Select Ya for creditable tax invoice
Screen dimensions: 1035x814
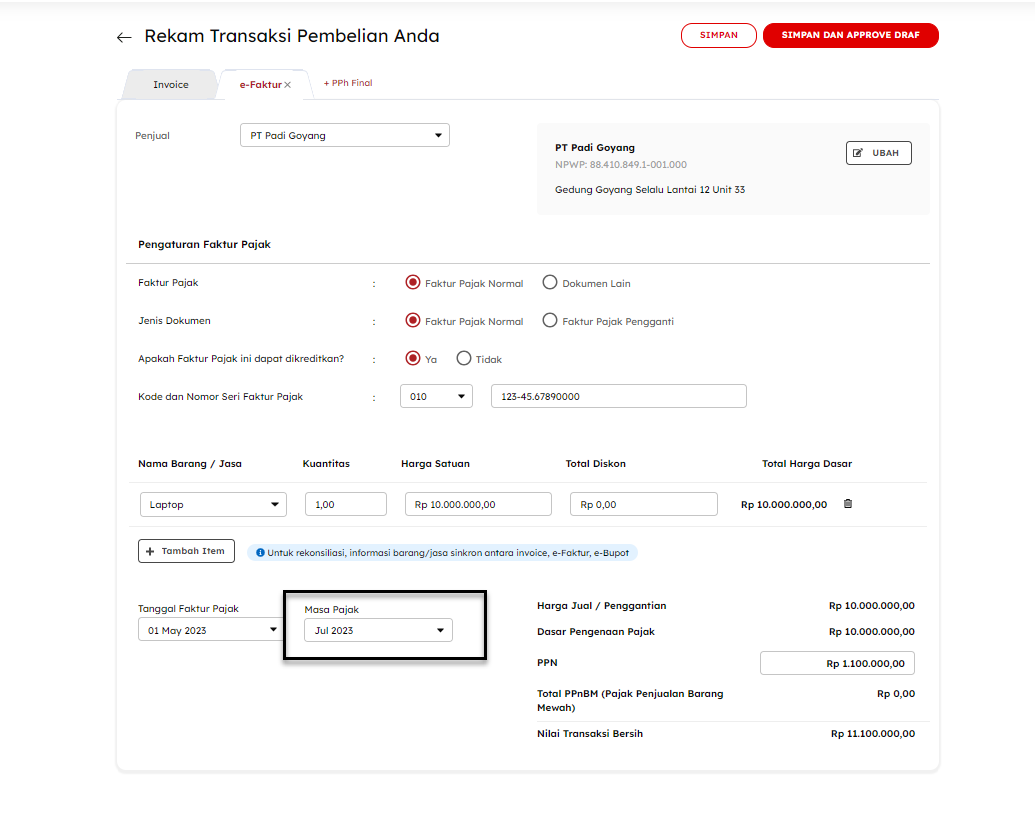(x=412, y=359)
